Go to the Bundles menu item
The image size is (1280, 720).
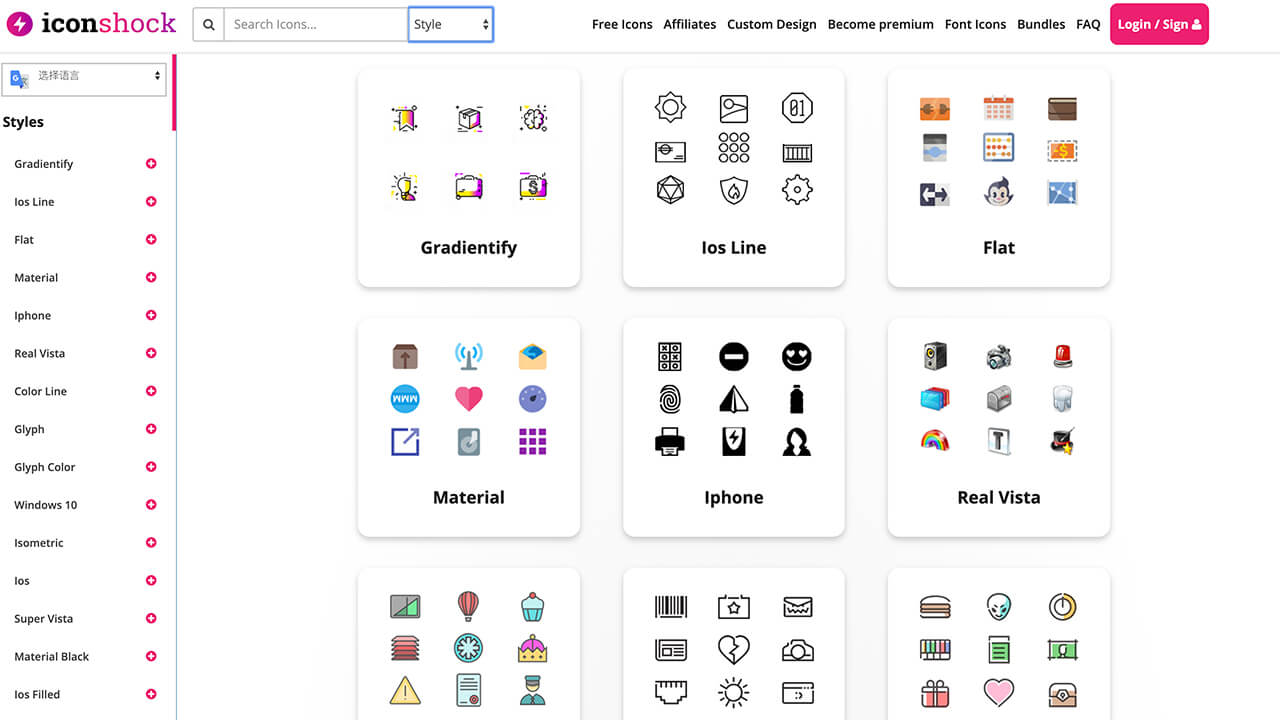tap(1041, 25)
